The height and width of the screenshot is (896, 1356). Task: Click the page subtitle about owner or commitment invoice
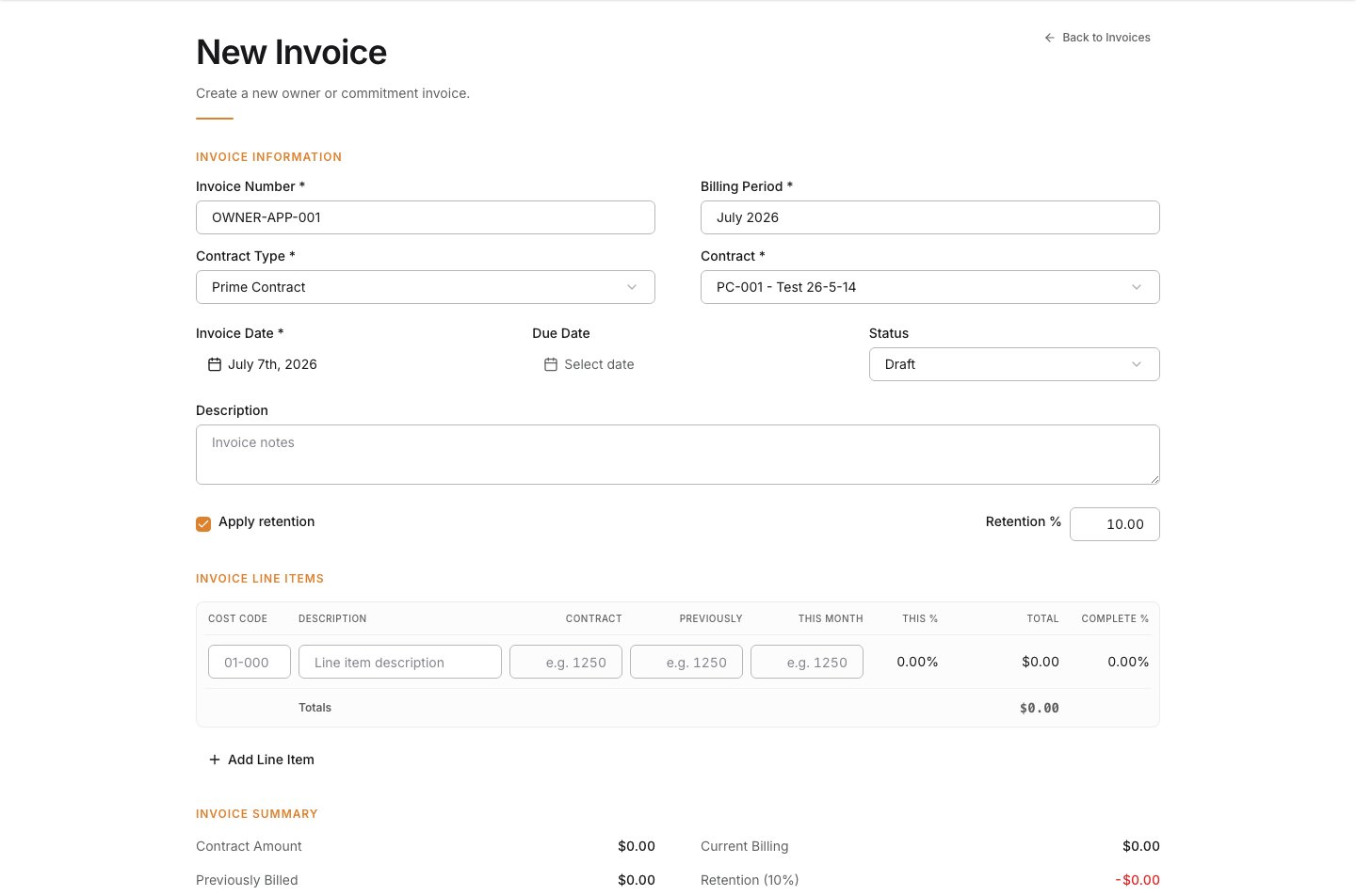coord(332,93)
